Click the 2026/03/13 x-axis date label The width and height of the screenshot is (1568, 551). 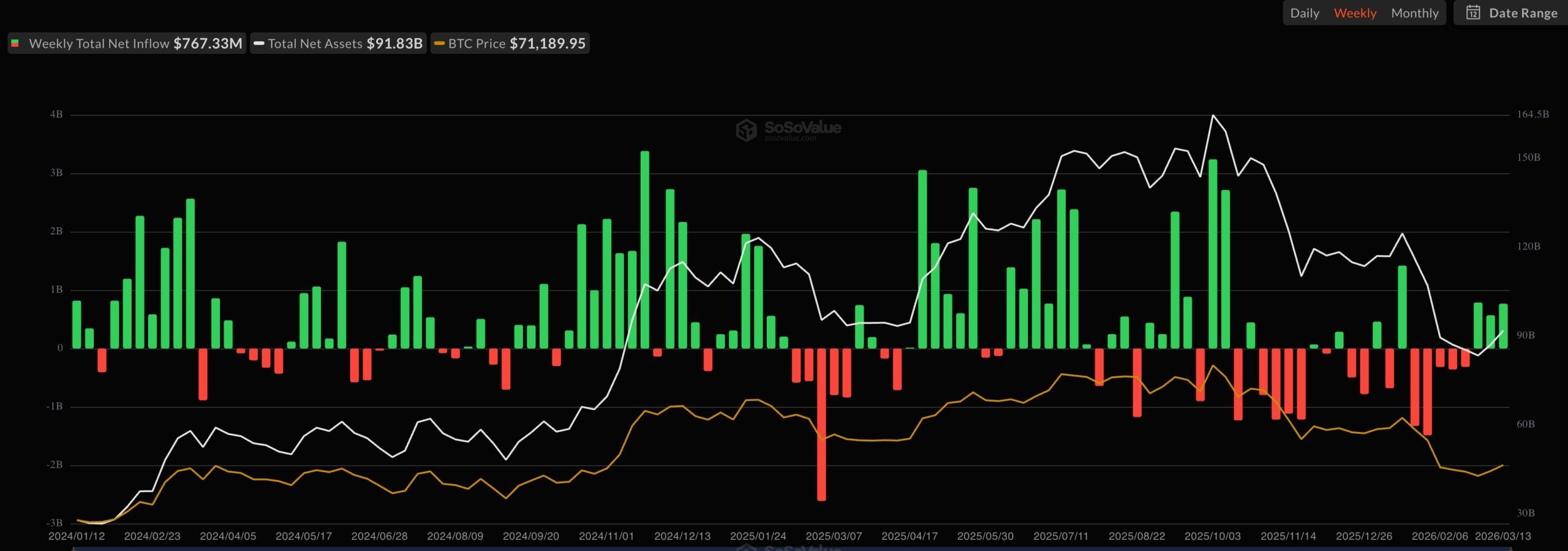coord(1503,536)
